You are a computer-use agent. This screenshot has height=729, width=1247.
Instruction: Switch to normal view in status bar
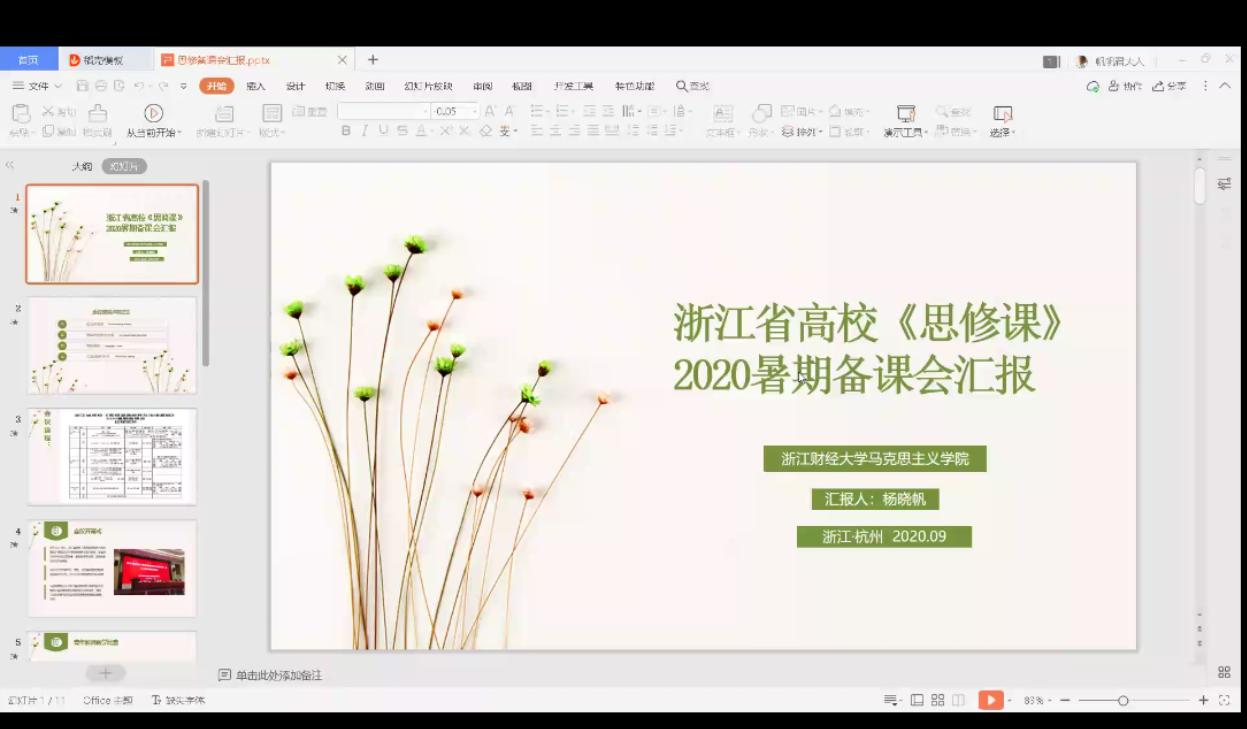[917, 700]
